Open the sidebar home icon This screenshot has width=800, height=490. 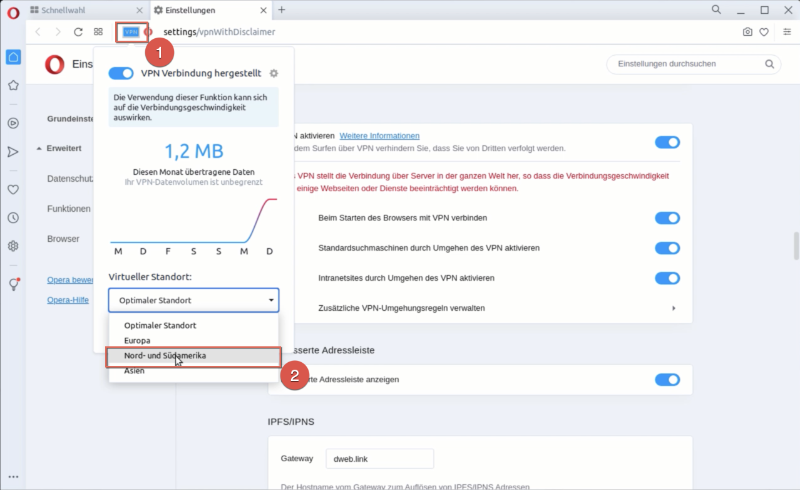(x=13, y=57)
